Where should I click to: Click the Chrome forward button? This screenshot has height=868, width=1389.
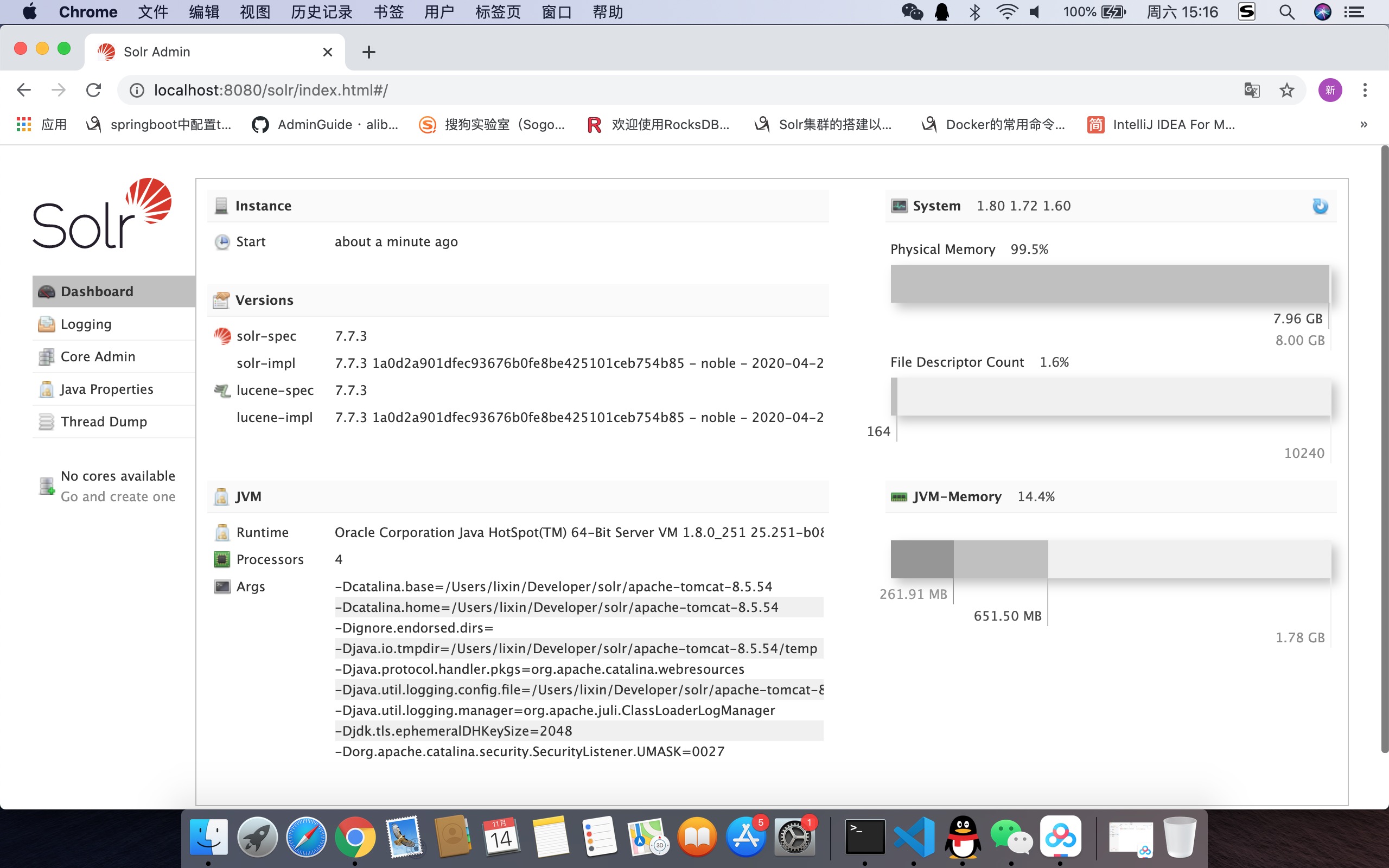click(x=59, y=90)
